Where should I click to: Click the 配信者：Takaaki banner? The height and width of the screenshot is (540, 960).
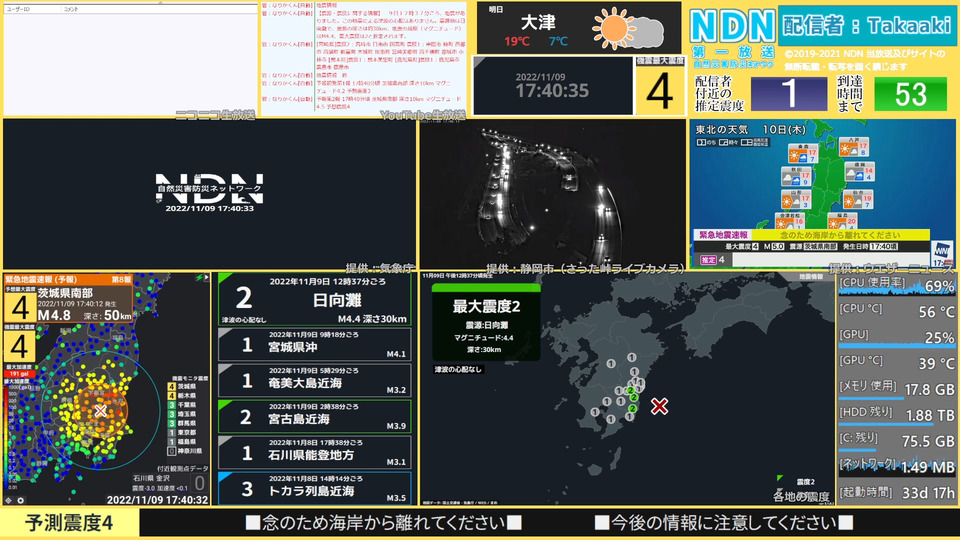coord(867,25)
